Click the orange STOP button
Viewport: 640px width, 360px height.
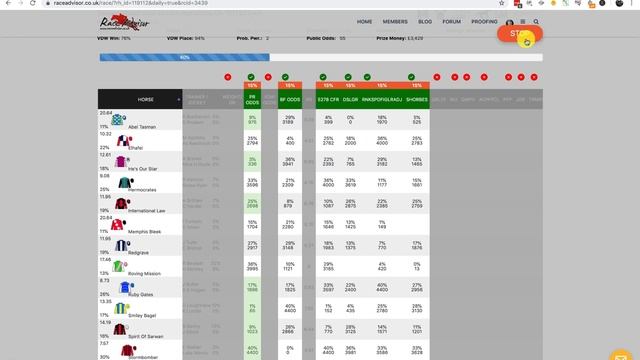[x=520, y=34]
